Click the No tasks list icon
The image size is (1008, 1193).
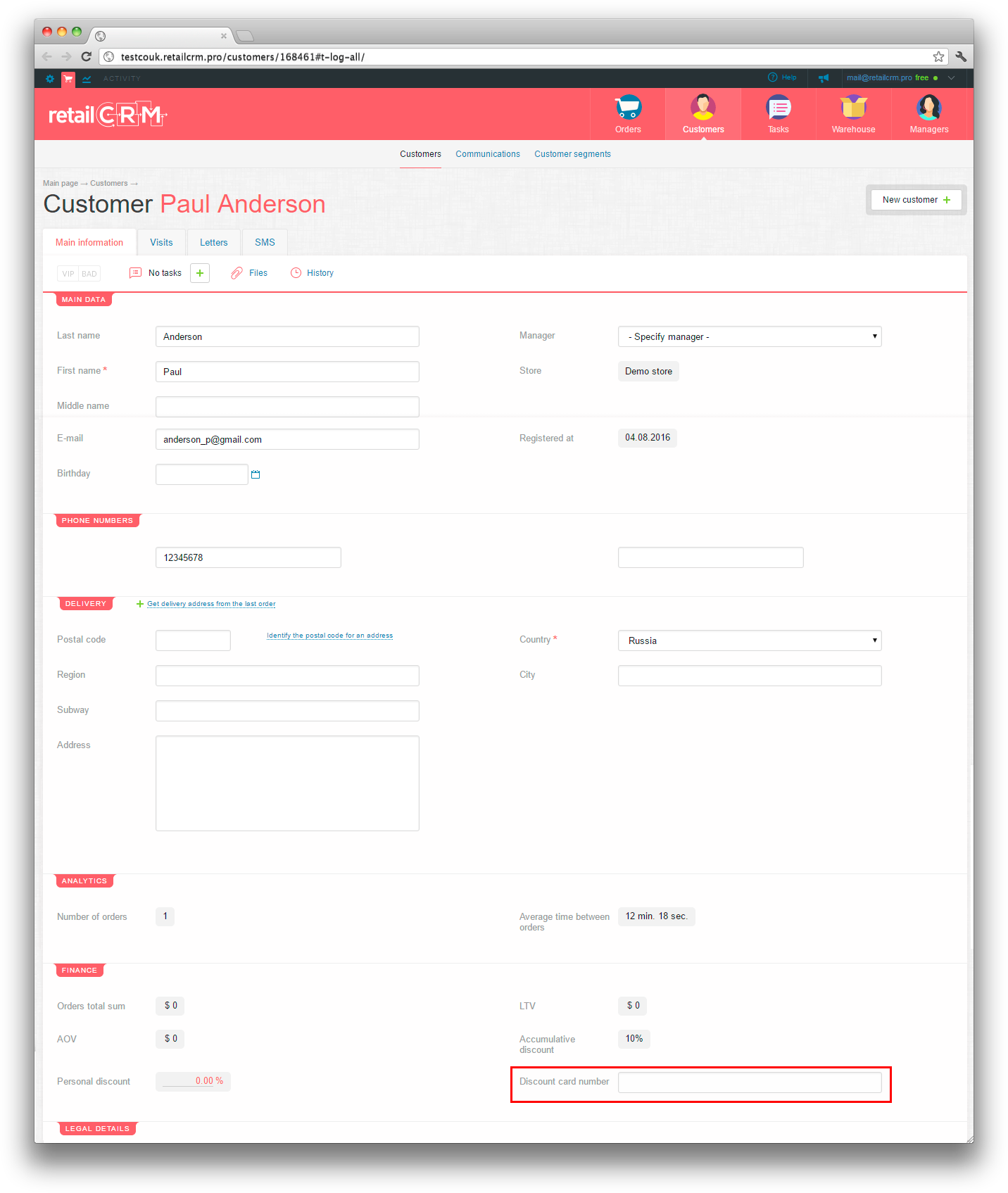tap(135, 273)
